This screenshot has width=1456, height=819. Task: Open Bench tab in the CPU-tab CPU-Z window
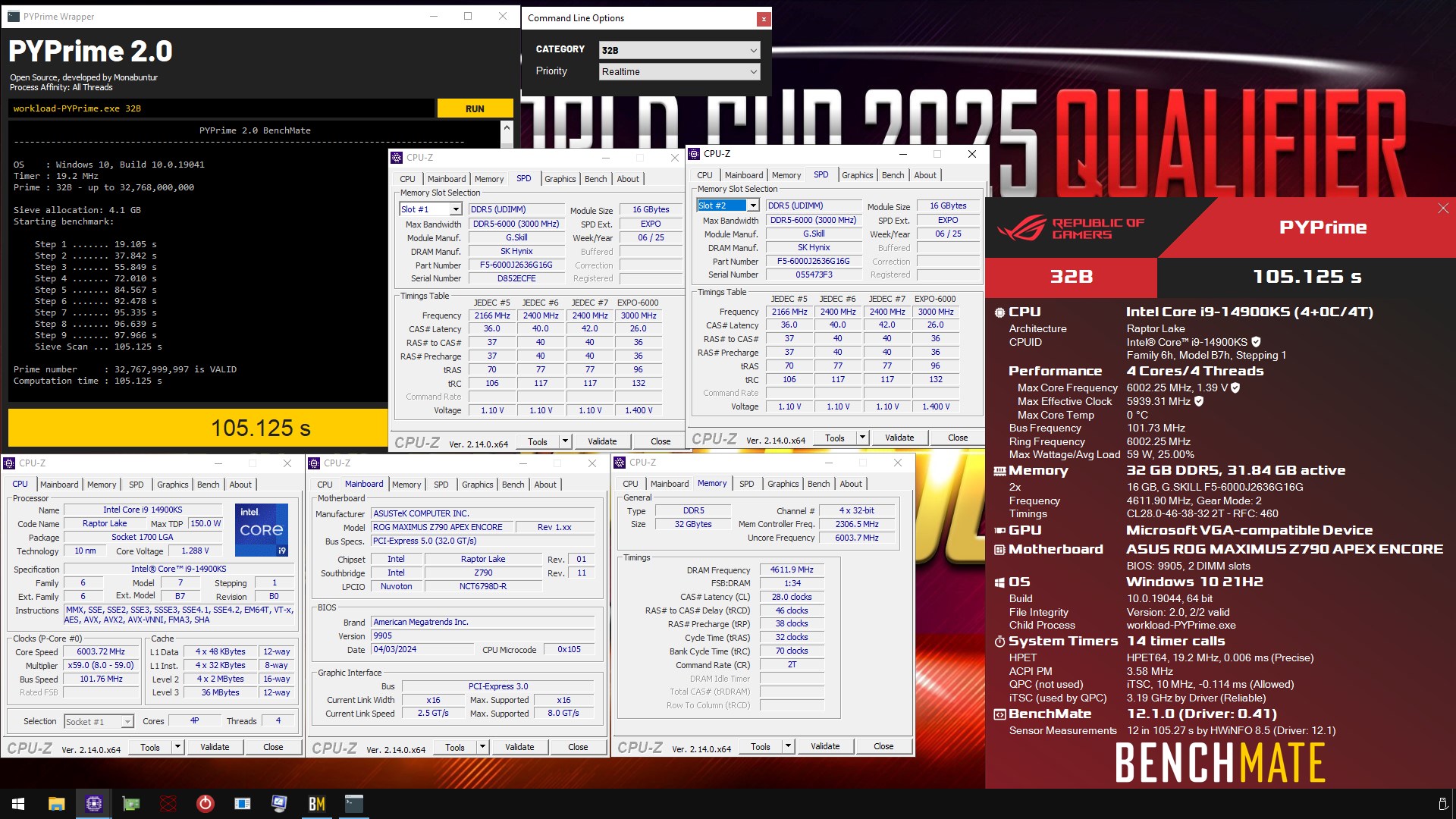click(x=209, y=485)
